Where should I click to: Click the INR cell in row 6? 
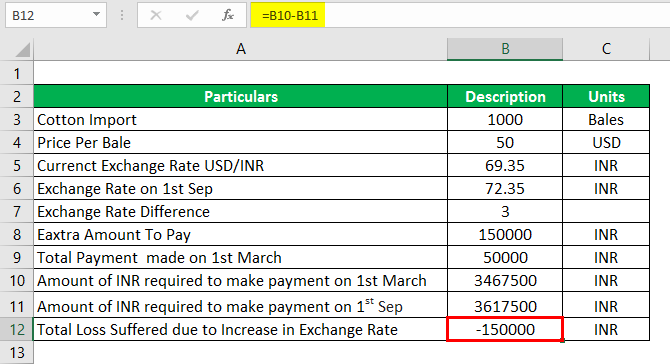[x=606, y=189]
